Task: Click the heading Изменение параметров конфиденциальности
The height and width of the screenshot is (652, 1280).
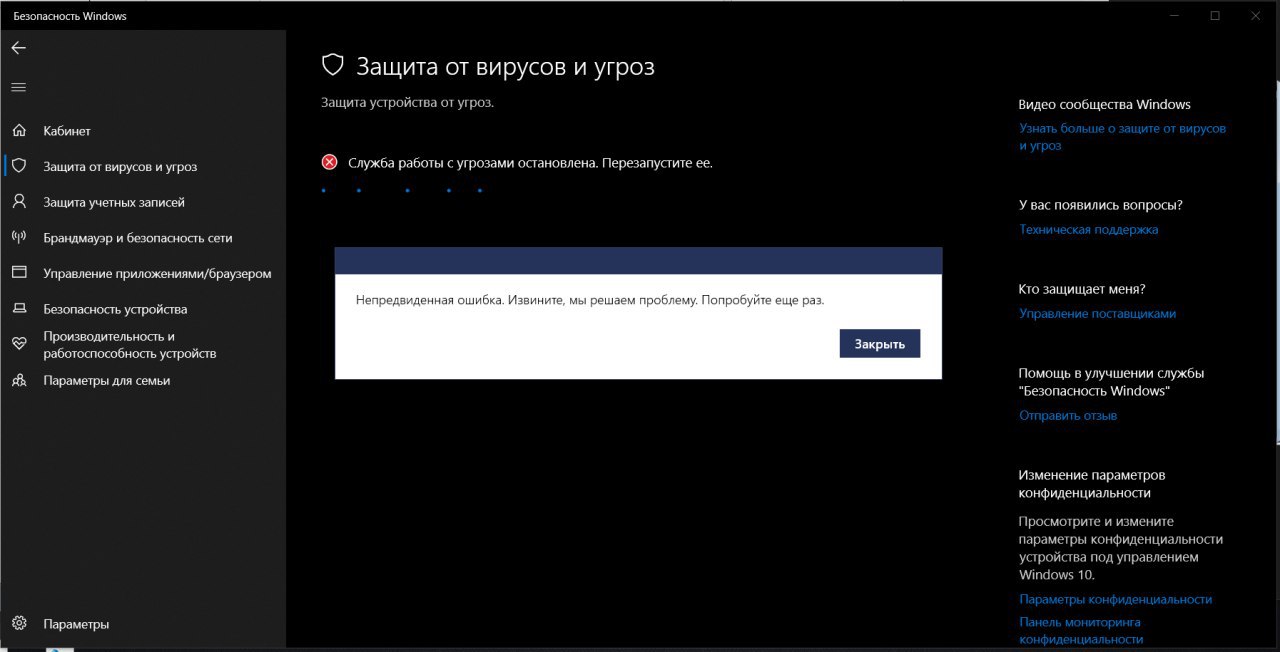Action: coord(1092,484)
